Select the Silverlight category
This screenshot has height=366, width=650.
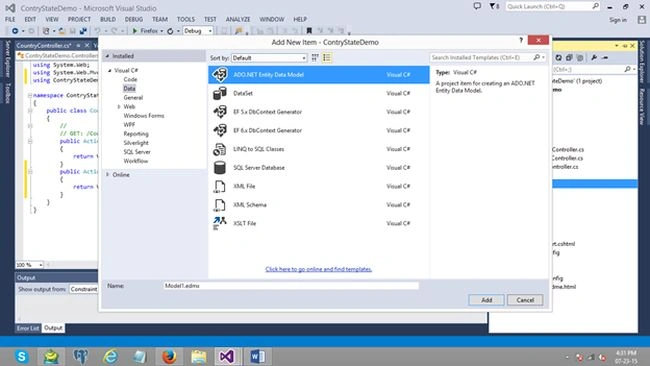pyautogui.click(x=136, y=143)
